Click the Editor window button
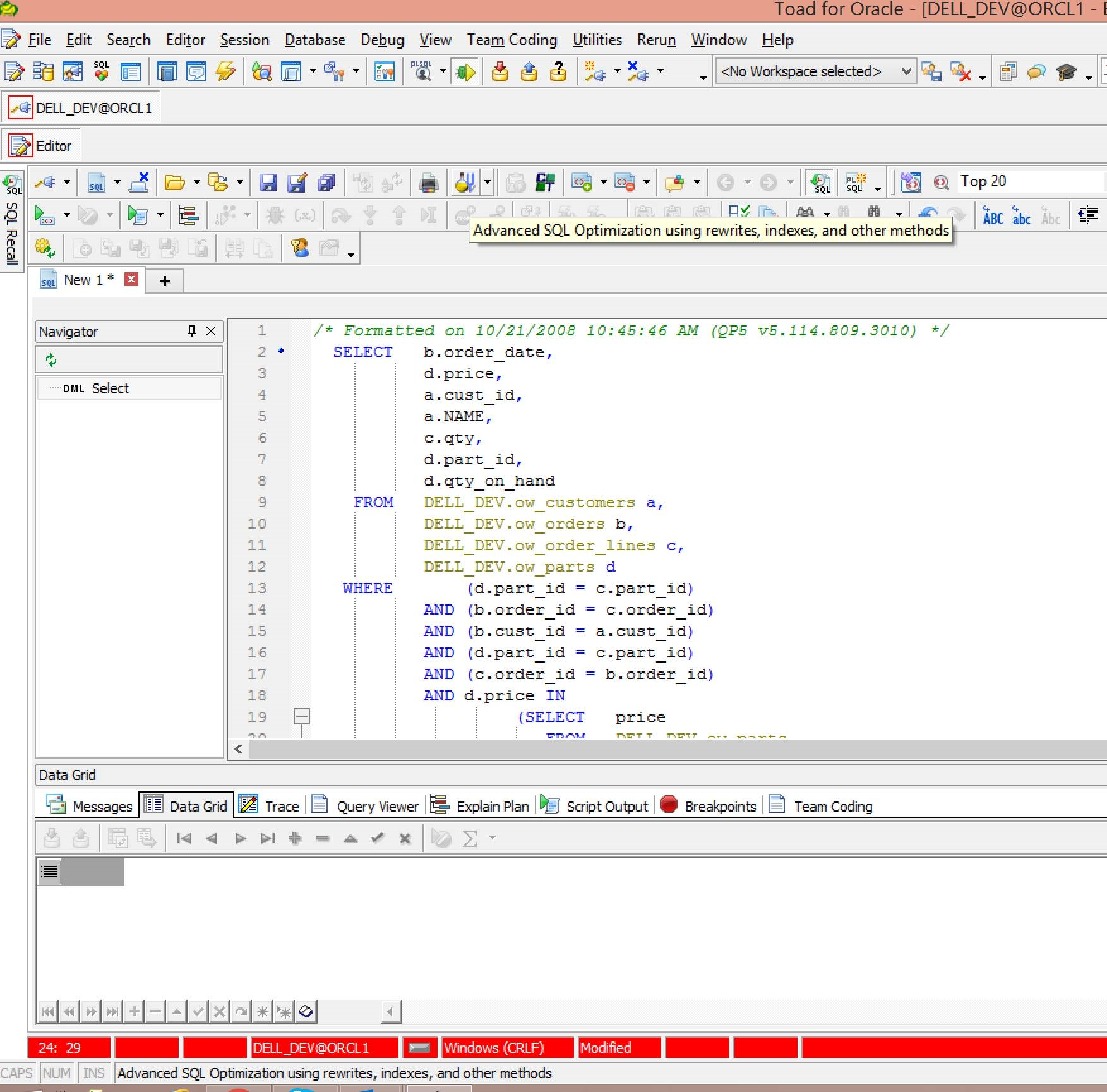The width and height of the screenshot is (1107, 1092). point(41,146)
